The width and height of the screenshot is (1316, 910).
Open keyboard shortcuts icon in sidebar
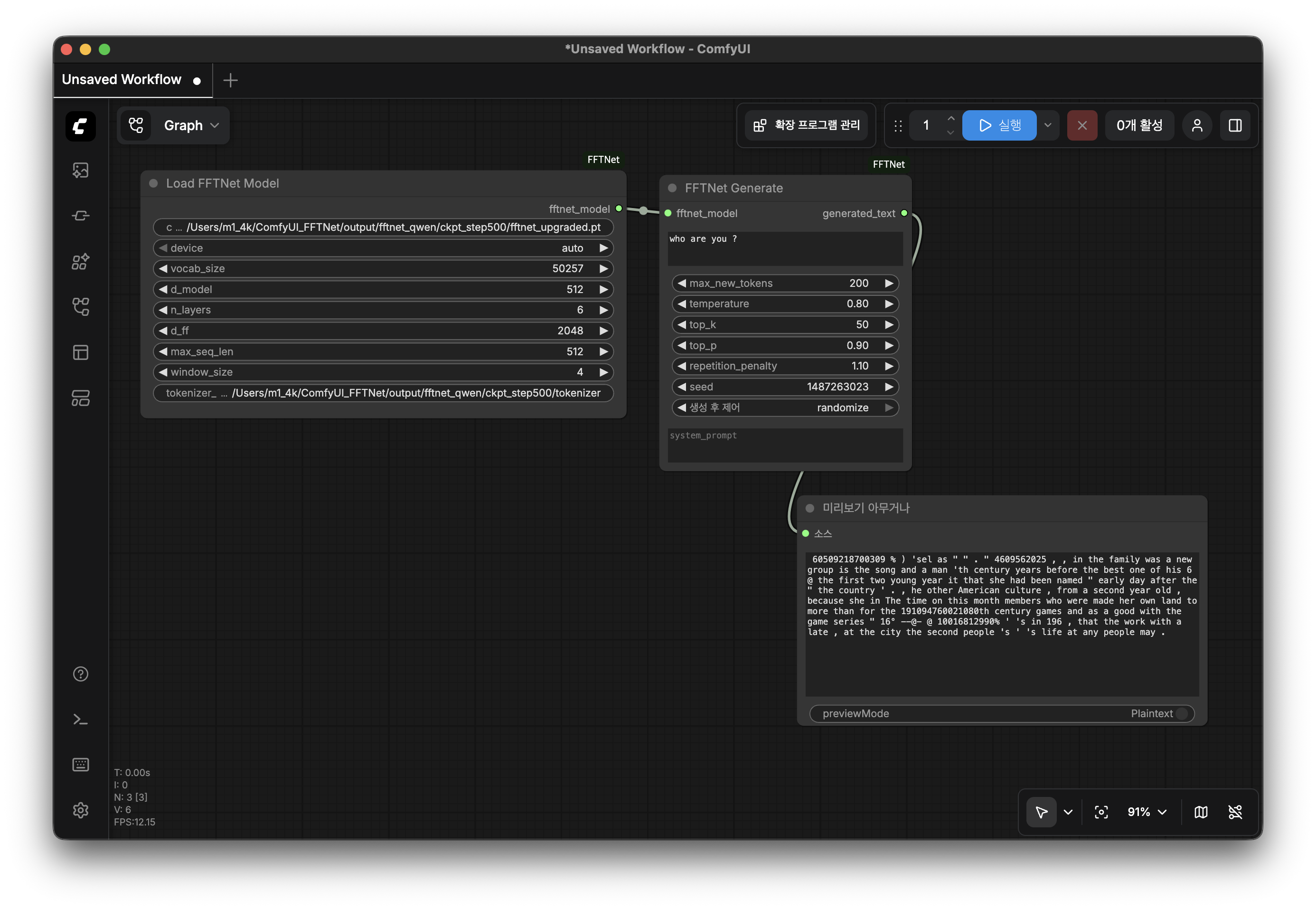(x=80, y=765)
